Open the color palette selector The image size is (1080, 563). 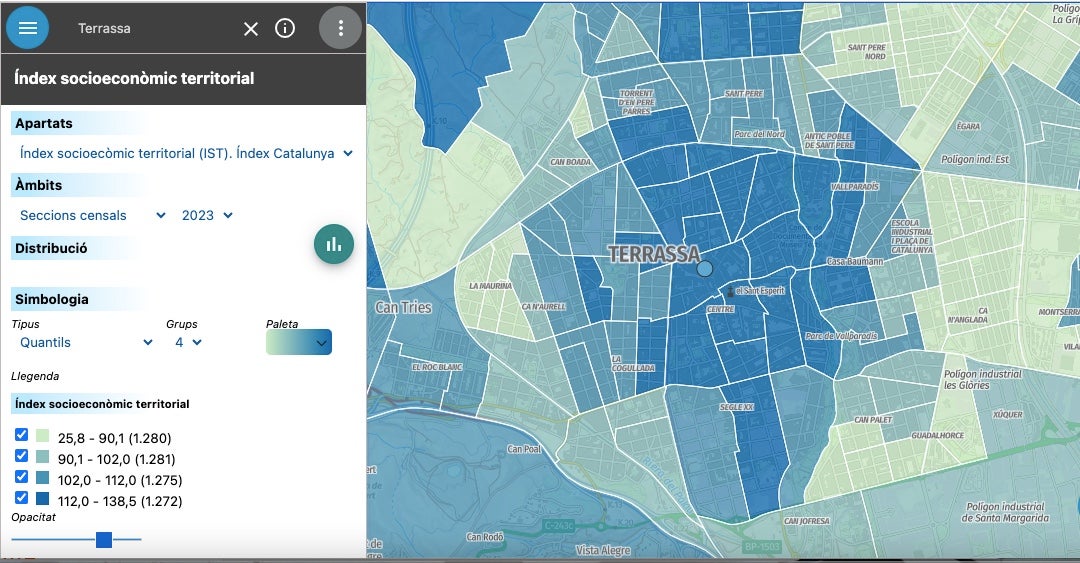point(299,342)
